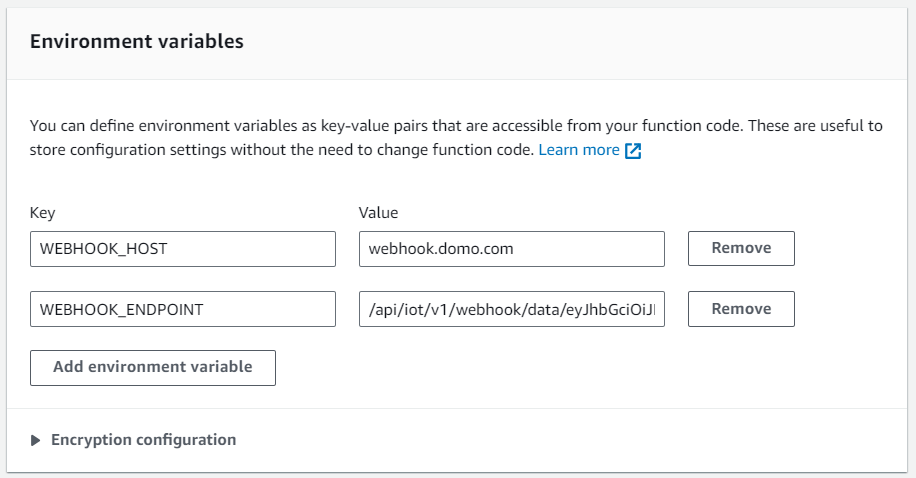The height and width of the screenshot is (478, 916).
Task: Click the Environment variables heading
Action: coord(137,41)
